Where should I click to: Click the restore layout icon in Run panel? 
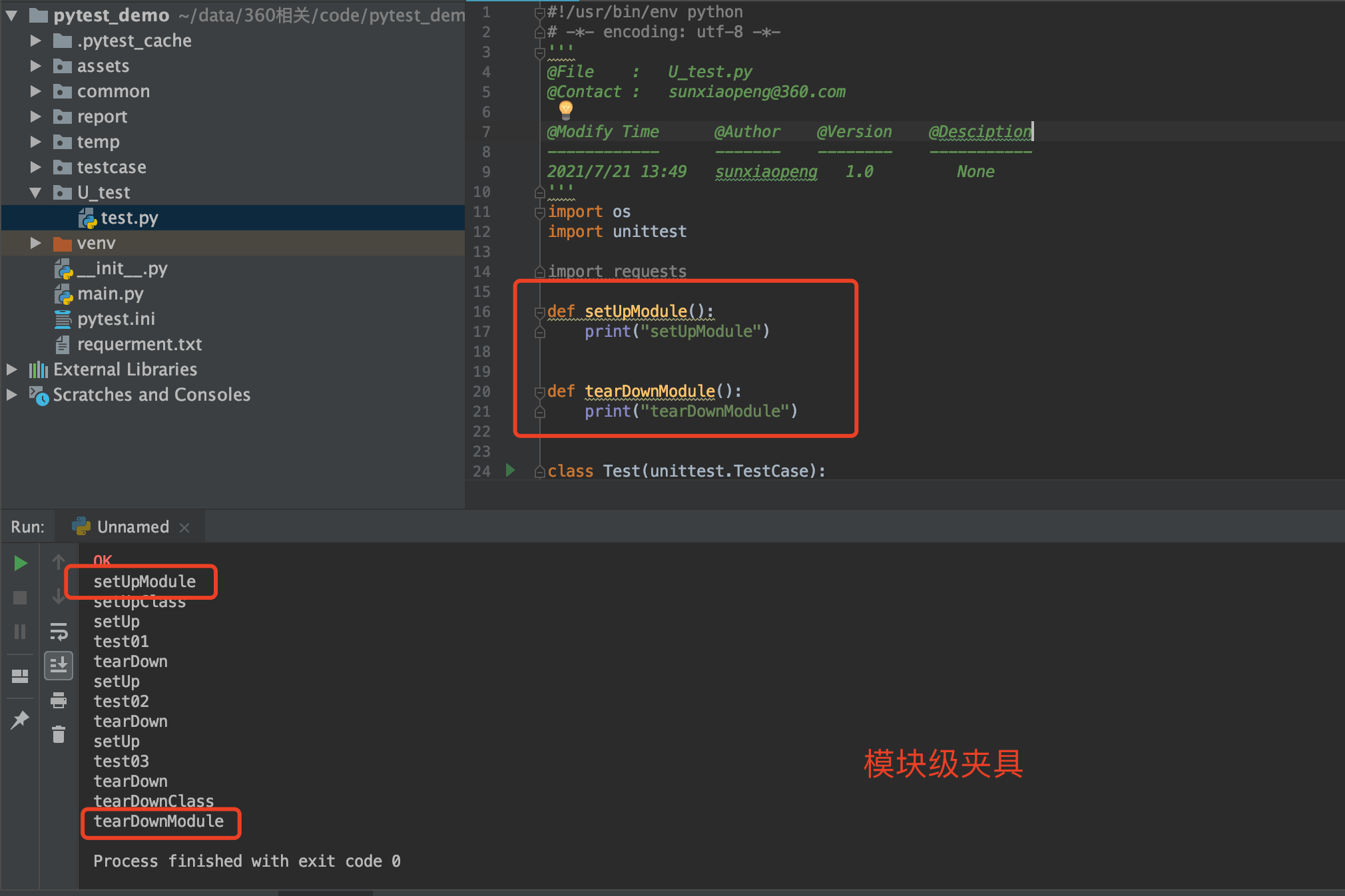pyautogui.click(x=20, y=676)
